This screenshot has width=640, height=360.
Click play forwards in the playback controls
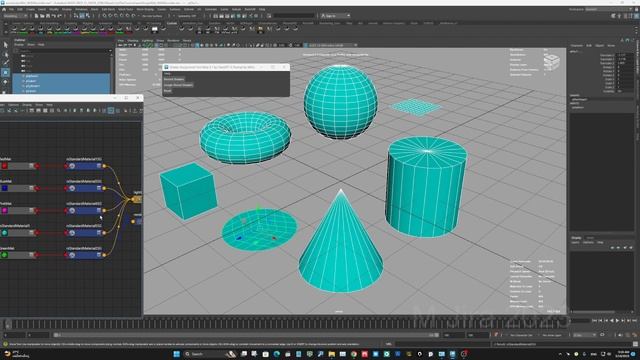617,321
